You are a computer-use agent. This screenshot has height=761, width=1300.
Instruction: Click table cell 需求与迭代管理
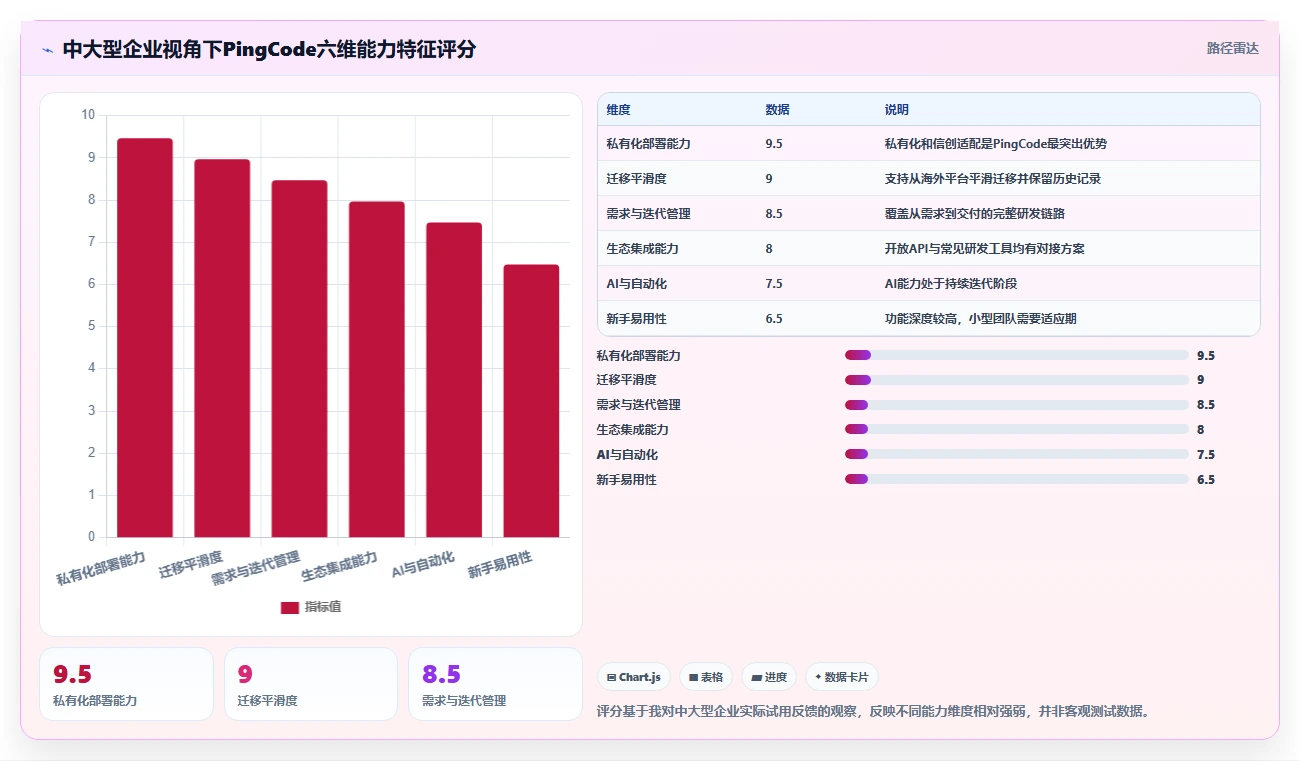coord(648,214)
